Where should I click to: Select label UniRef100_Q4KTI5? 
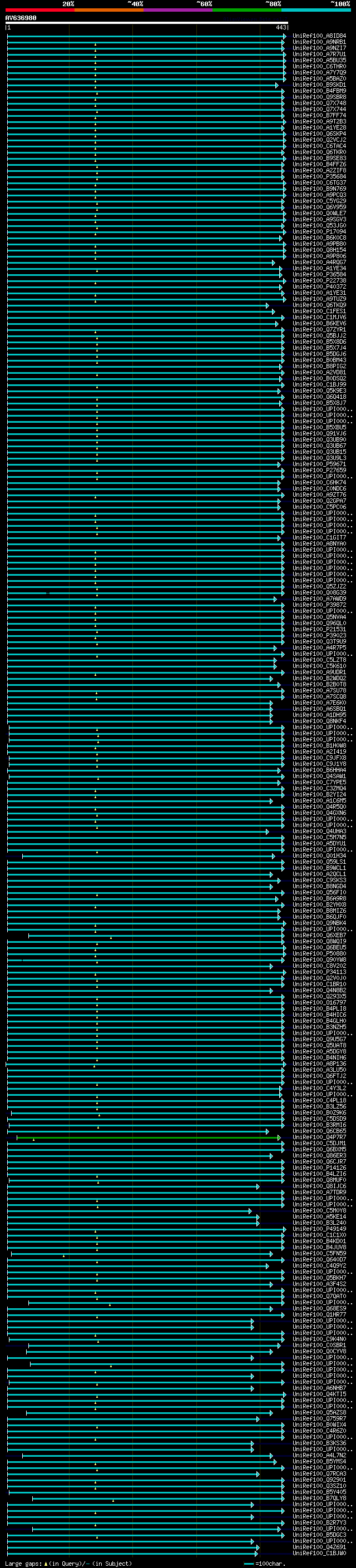point(319,1394)
